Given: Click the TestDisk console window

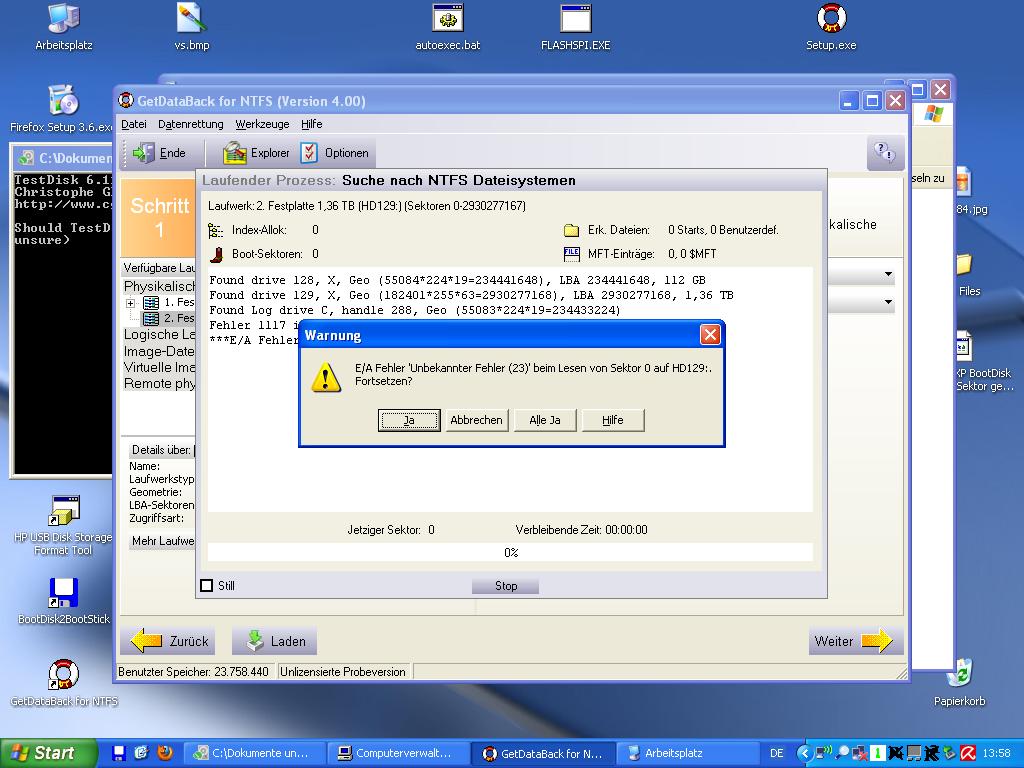Looking at the screenshot, I should [x=63, y=312].
